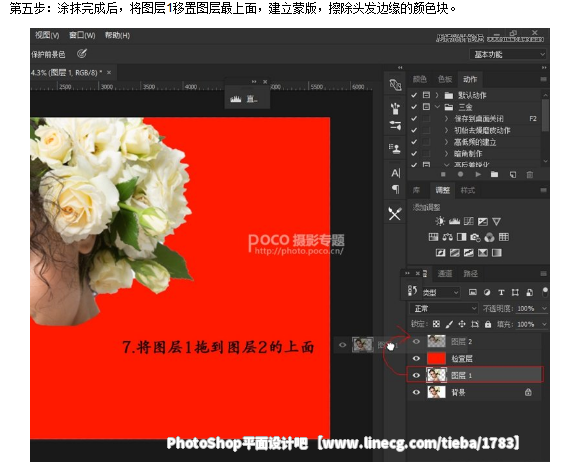This screenshot has height=462, width=575.
Task: Open the Clone Source stamp panel icon
Action: [395, 148]
